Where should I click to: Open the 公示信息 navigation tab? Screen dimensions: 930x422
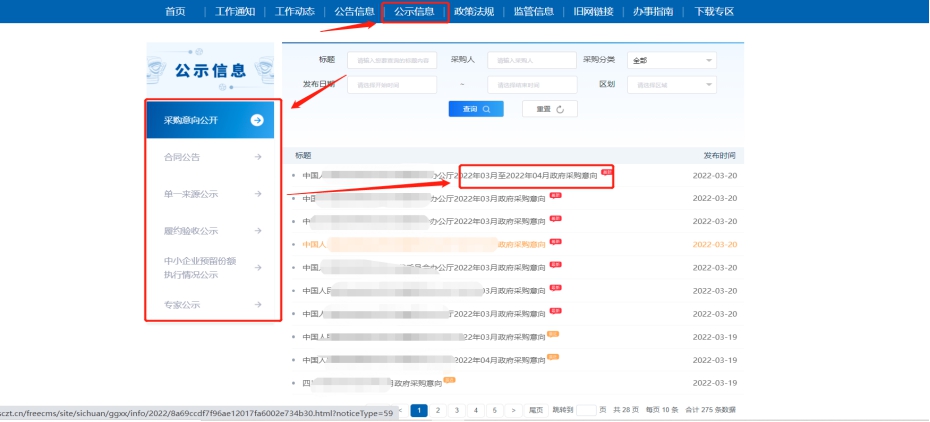(x=414, y=11)
